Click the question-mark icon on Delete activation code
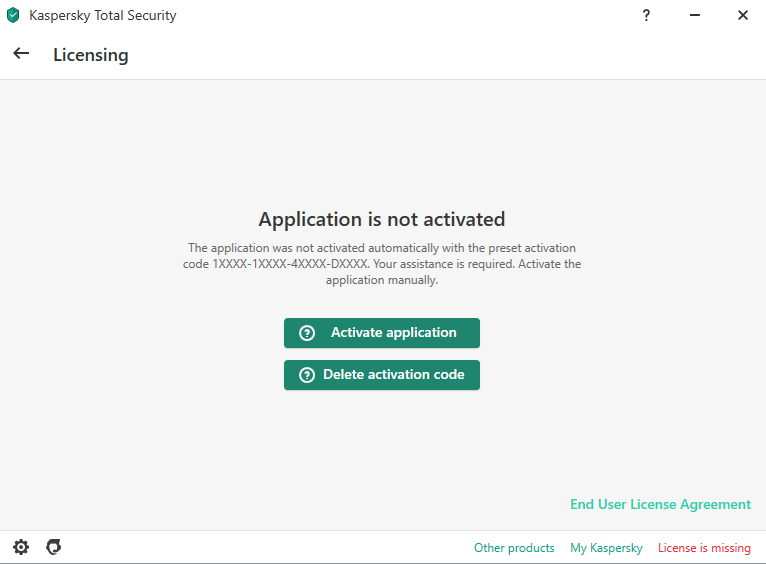Image resolution: width=766 pixels, height=564 pixels. [308, 375]
